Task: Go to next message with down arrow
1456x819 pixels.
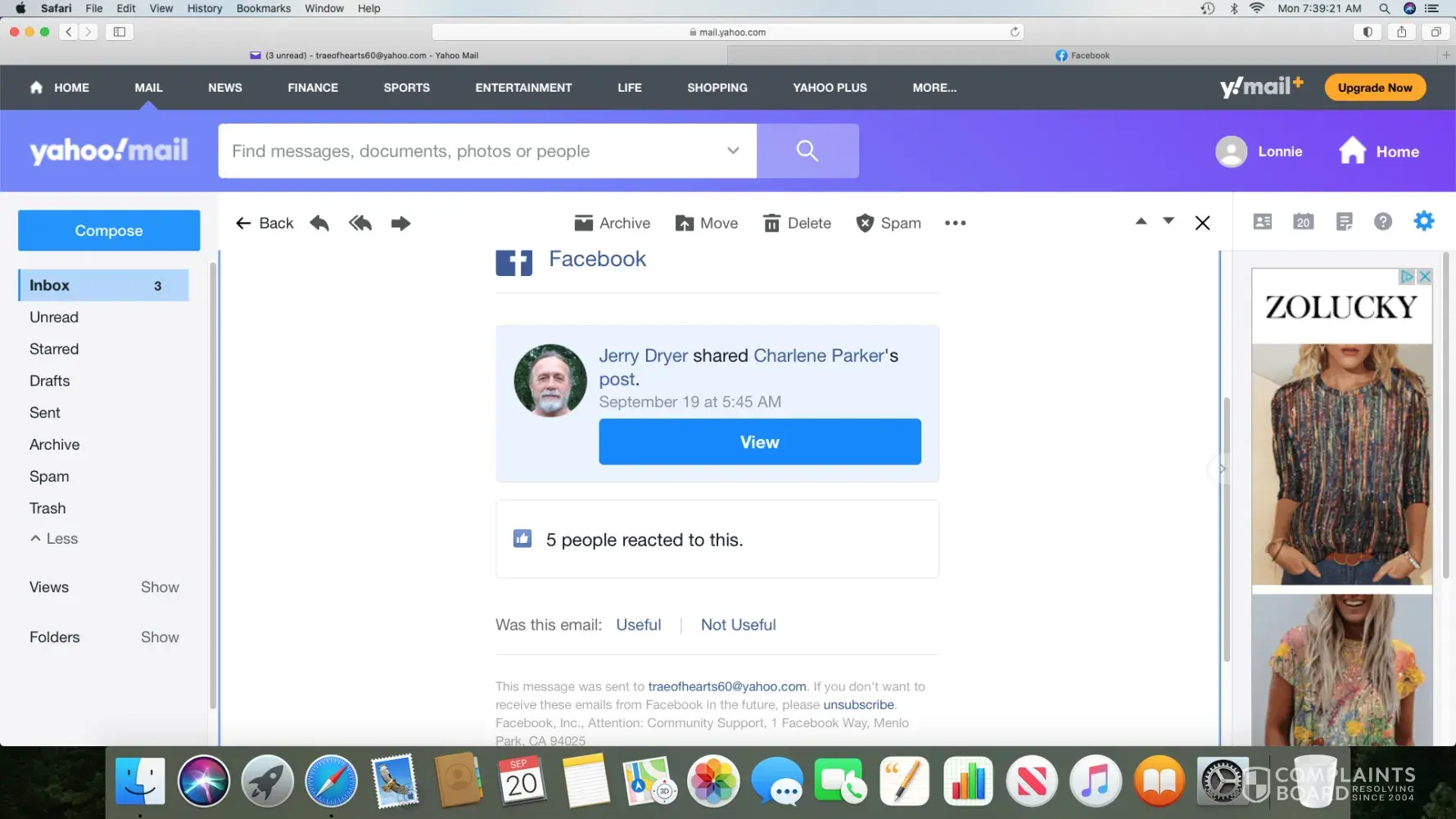Action: (x=1169, y=221)
